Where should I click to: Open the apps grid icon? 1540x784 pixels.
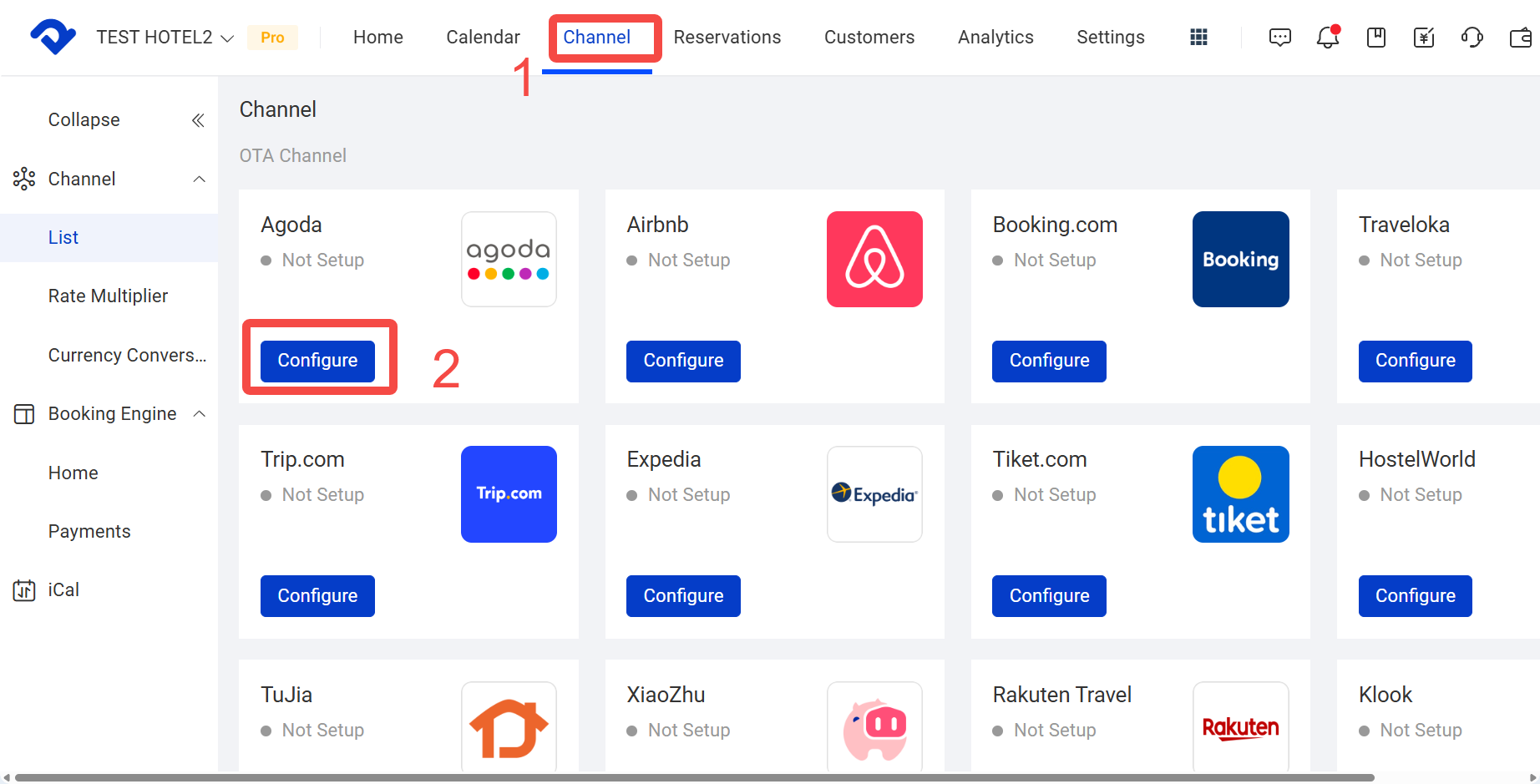[x=1198, y=37]
